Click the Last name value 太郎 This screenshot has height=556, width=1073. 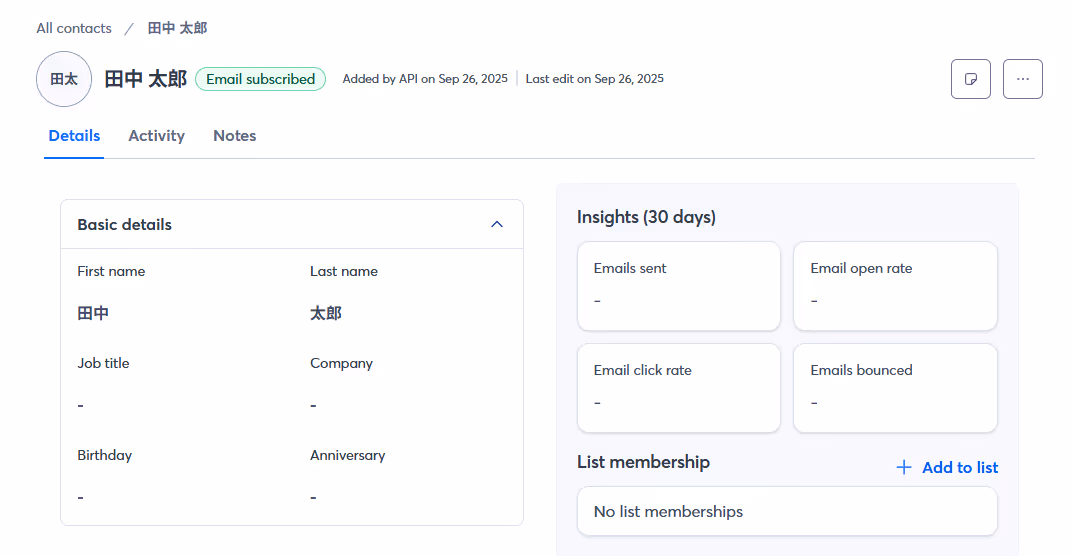[x=326, y=313]
